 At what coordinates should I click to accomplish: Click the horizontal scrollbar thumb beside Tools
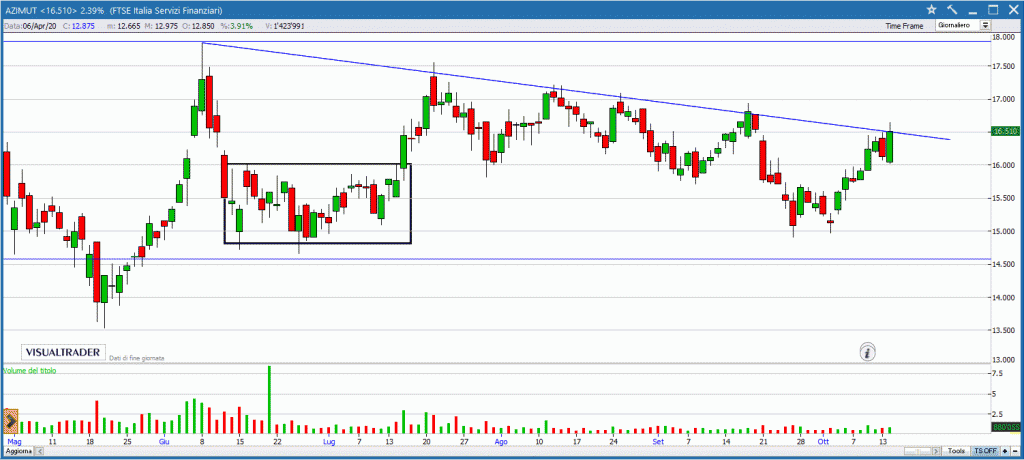point(918,452)
